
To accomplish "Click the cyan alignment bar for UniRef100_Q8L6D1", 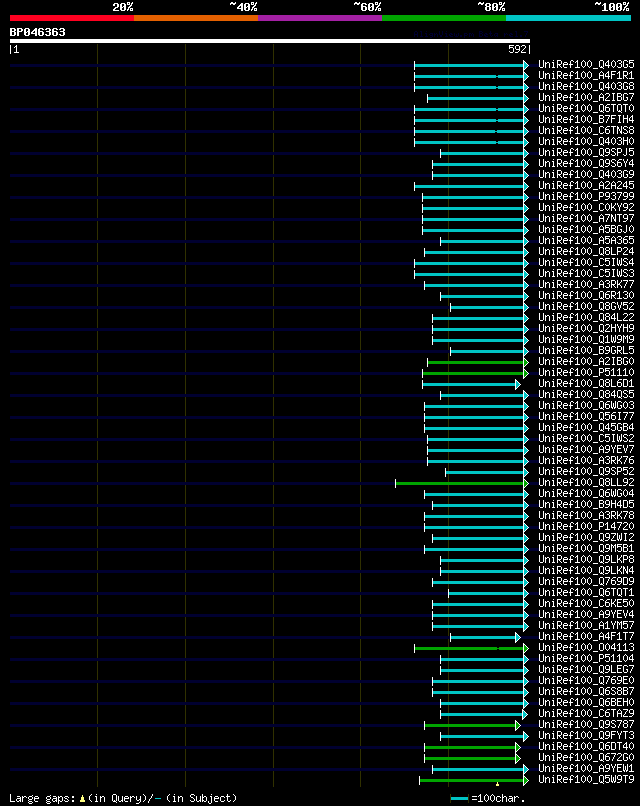I will (471, 384).
